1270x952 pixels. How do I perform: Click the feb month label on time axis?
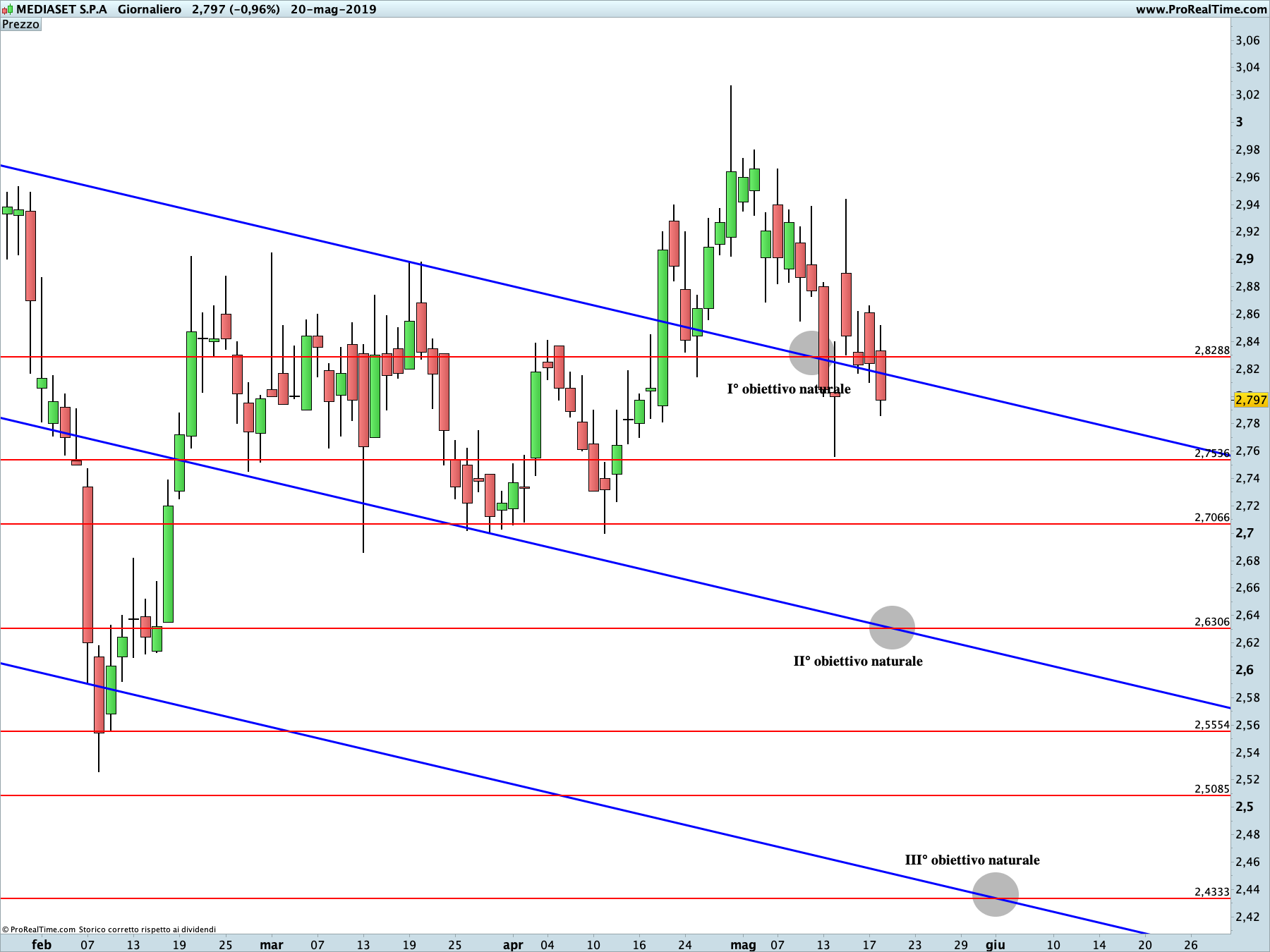42,944
